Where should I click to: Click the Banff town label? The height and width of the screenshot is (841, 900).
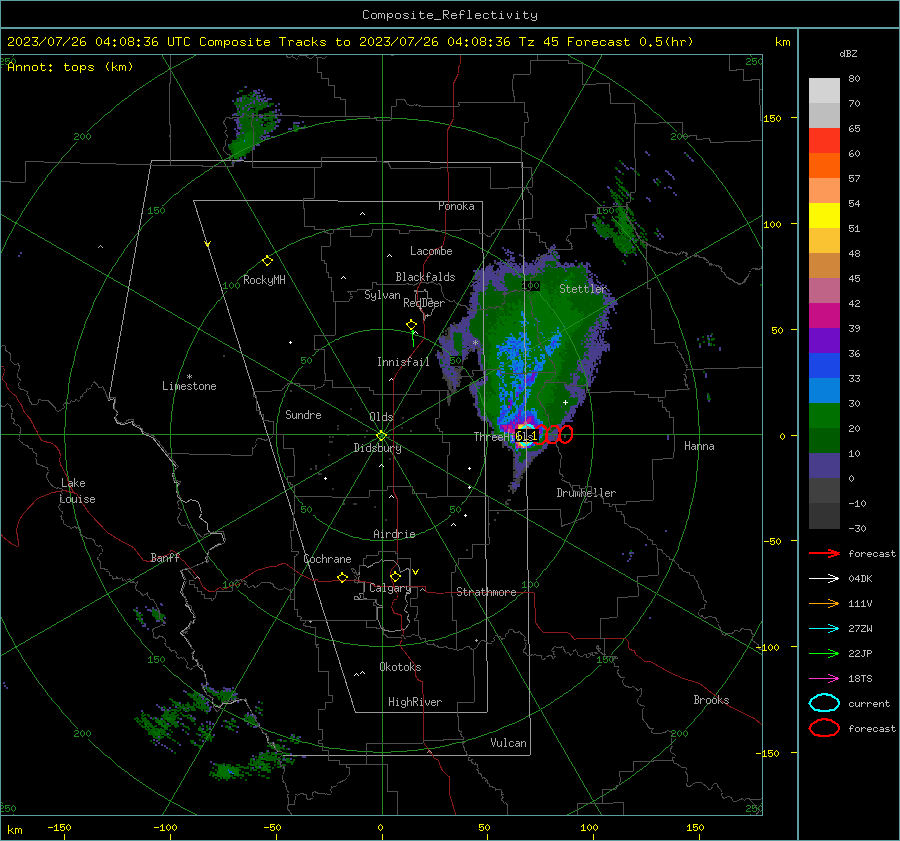(165, 557)
